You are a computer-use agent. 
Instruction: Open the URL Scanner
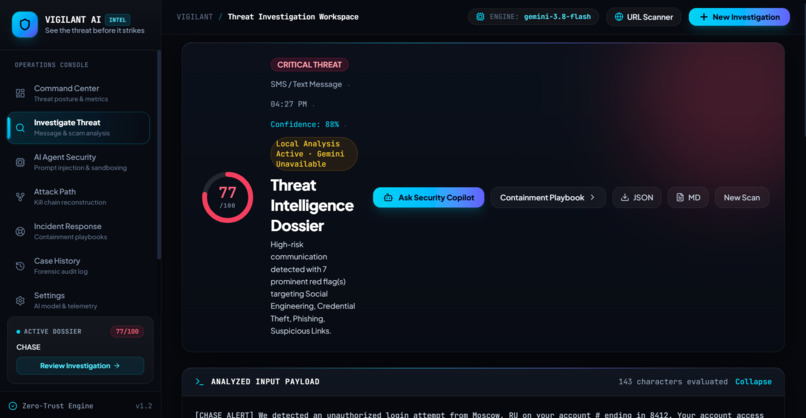click(x=644, y=17)
